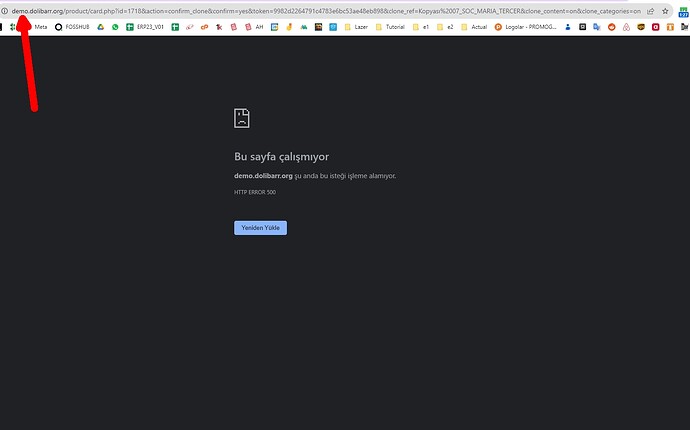Image resolution: width=690 pixels, height=430 pixels.
Task: Click the address bar URL field
Action: pos(326,11)
